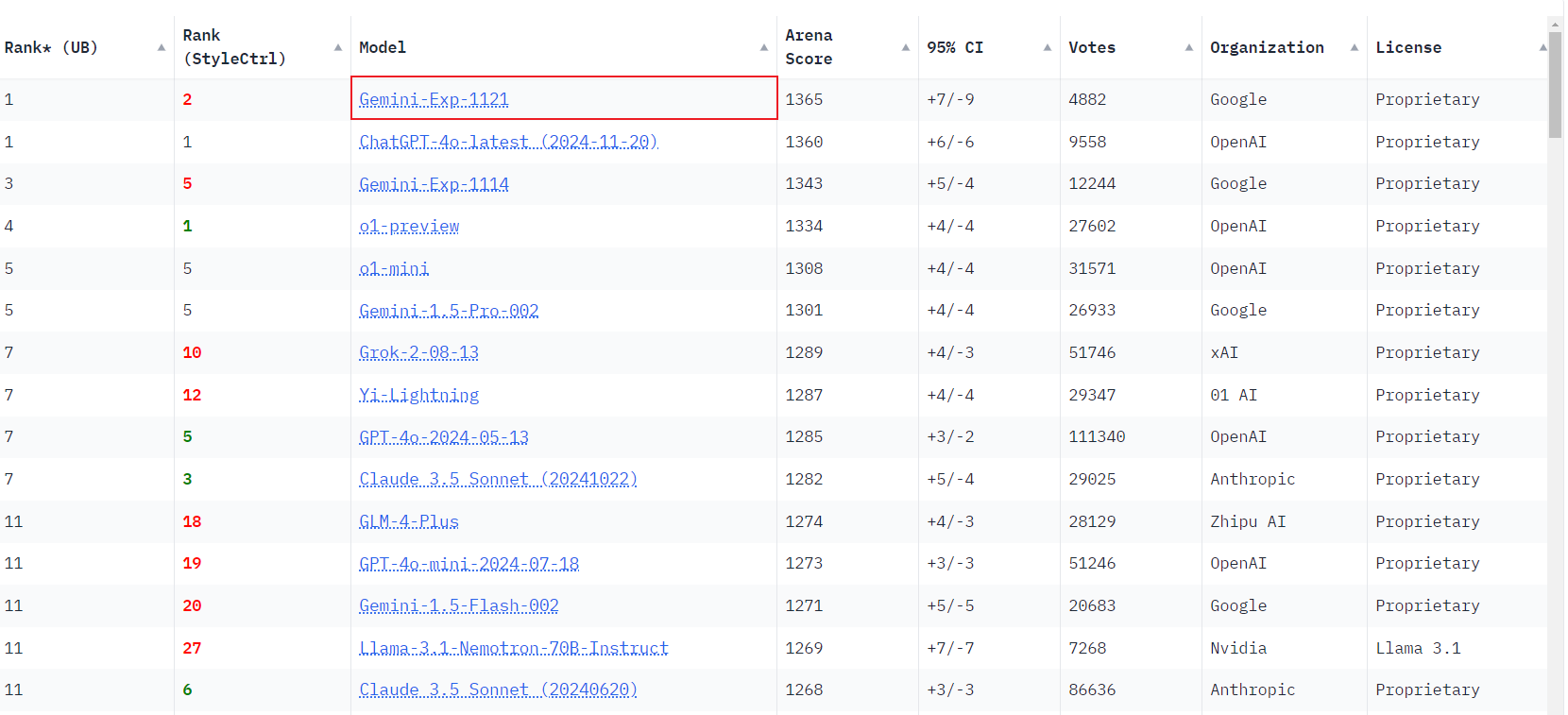Sort by Votes using arrow icon

click(x=1189, y=47)
